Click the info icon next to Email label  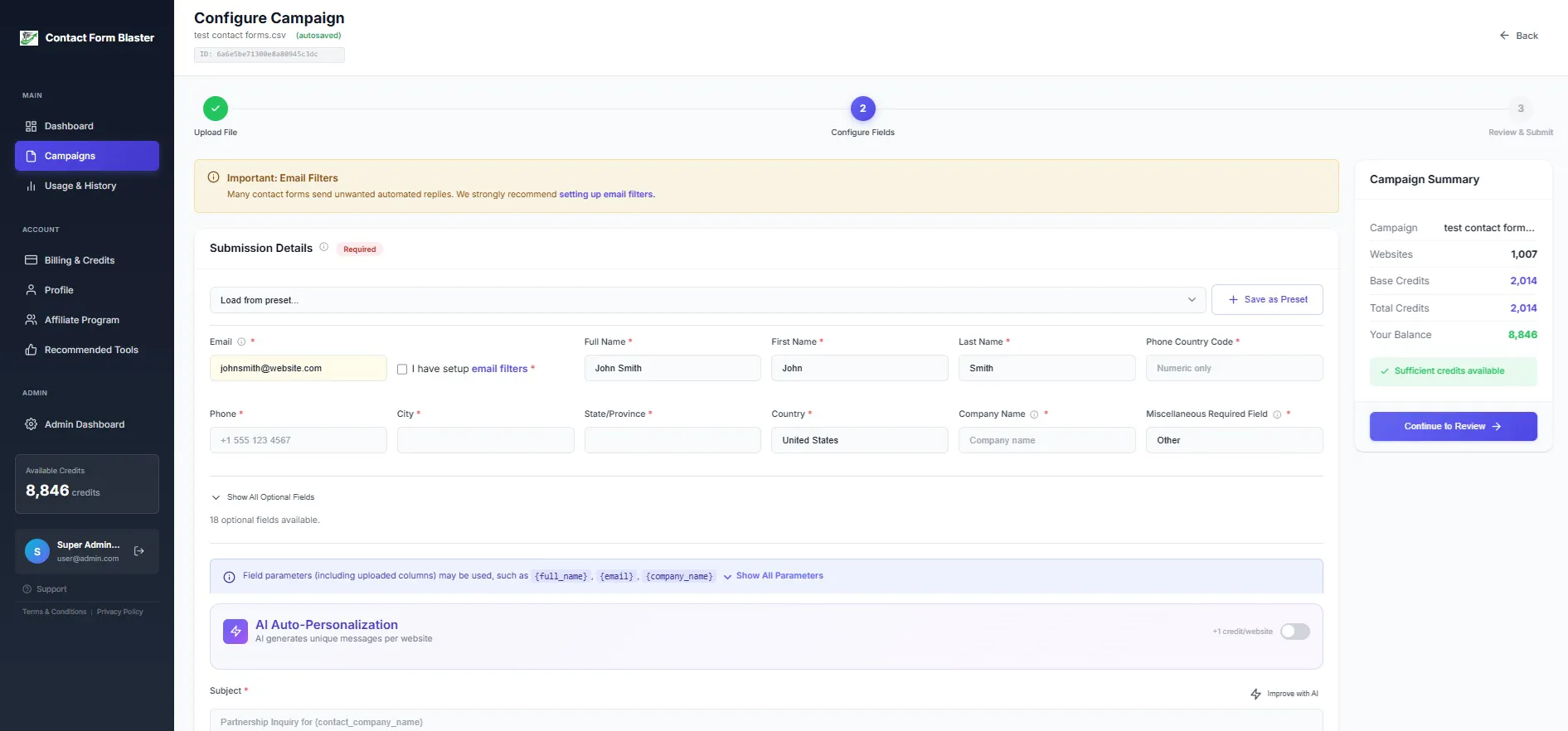point(241,341)
